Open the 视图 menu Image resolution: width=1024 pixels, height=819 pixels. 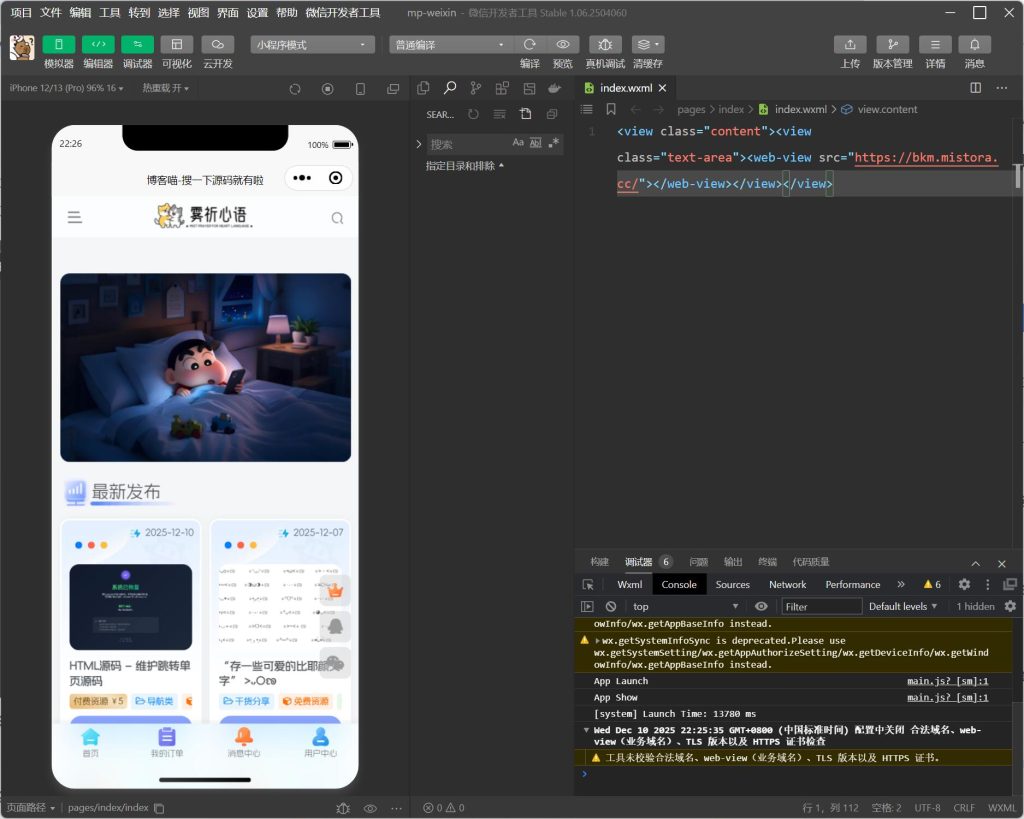pyautogui.click(x=196, y=13)
